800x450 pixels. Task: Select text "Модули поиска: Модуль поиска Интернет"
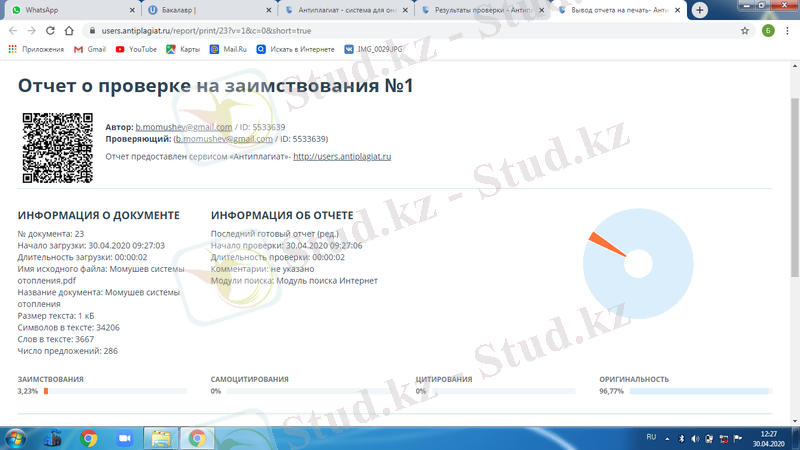tap(294, 281)
